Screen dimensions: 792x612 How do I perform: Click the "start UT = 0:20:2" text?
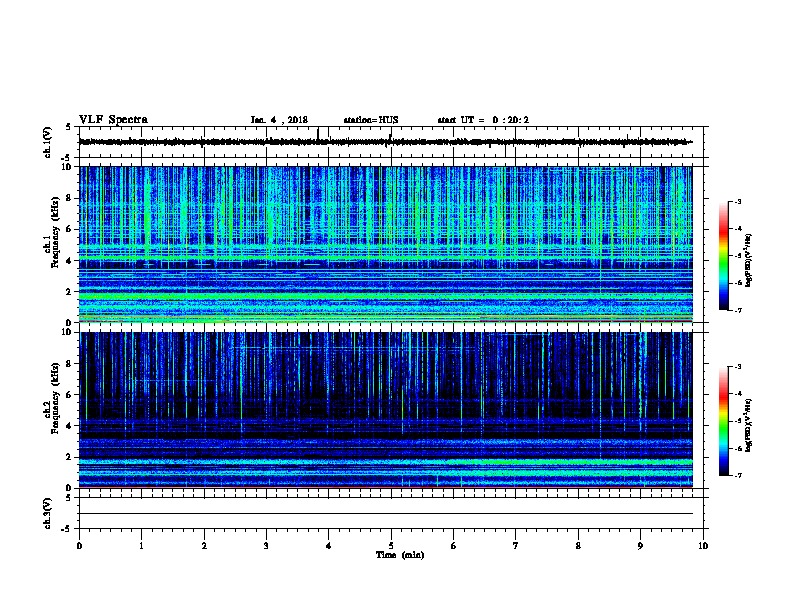tap(483, 120)
